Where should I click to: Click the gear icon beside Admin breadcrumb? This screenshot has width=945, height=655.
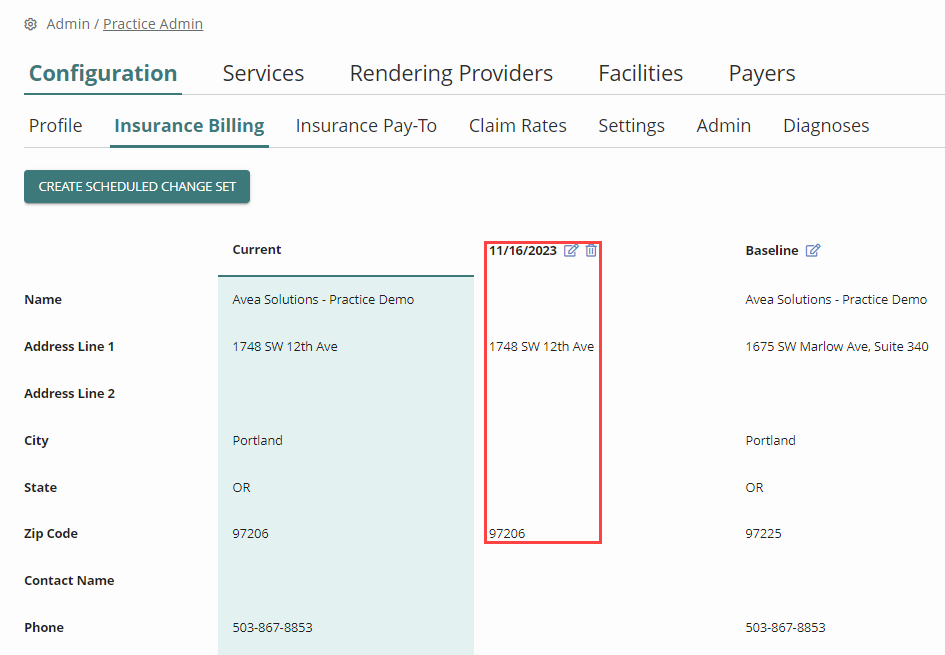click(x=31, y=24)
